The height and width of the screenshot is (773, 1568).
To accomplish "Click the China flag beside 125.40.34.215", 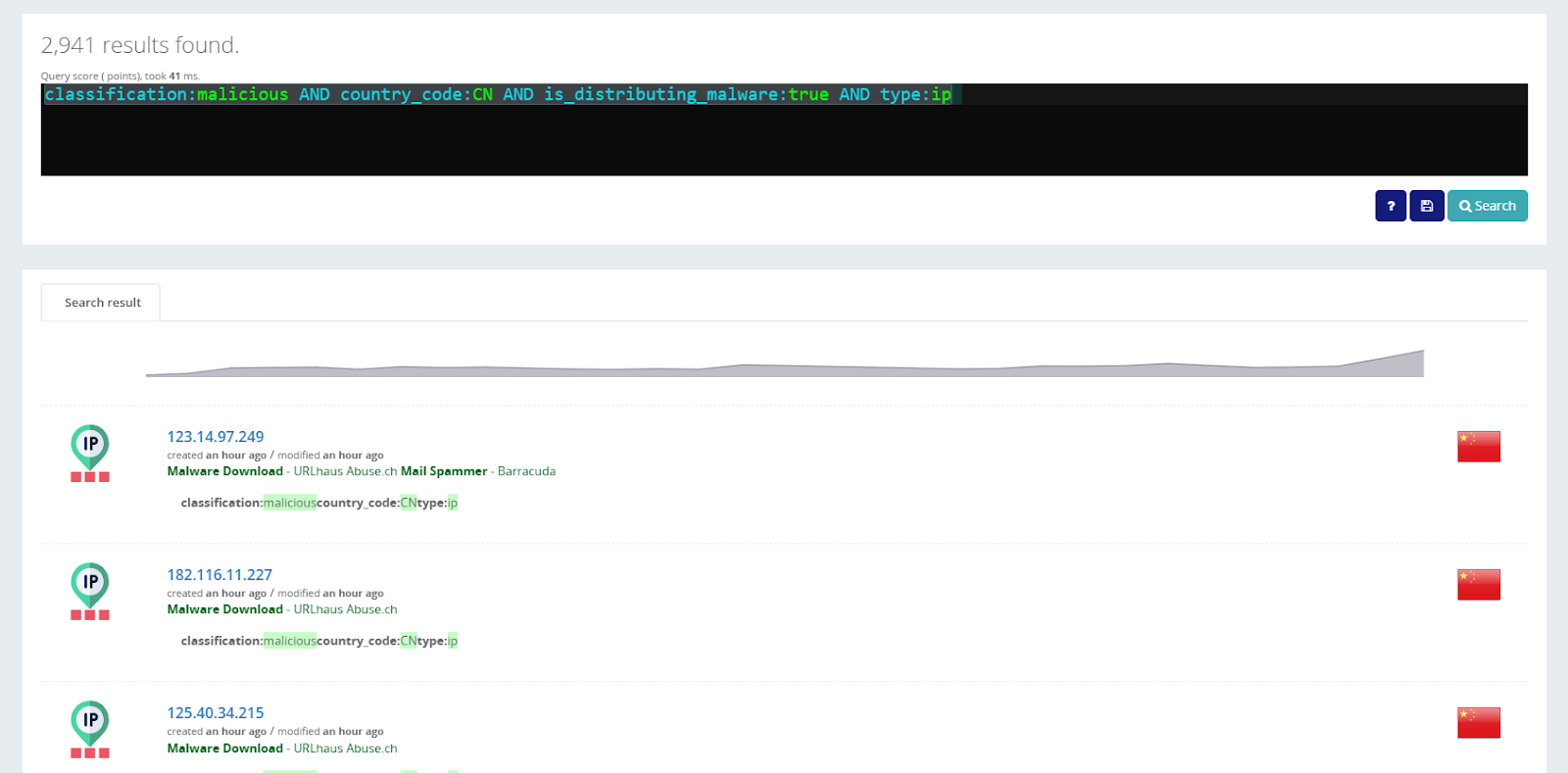I will tap(1478, 722).
